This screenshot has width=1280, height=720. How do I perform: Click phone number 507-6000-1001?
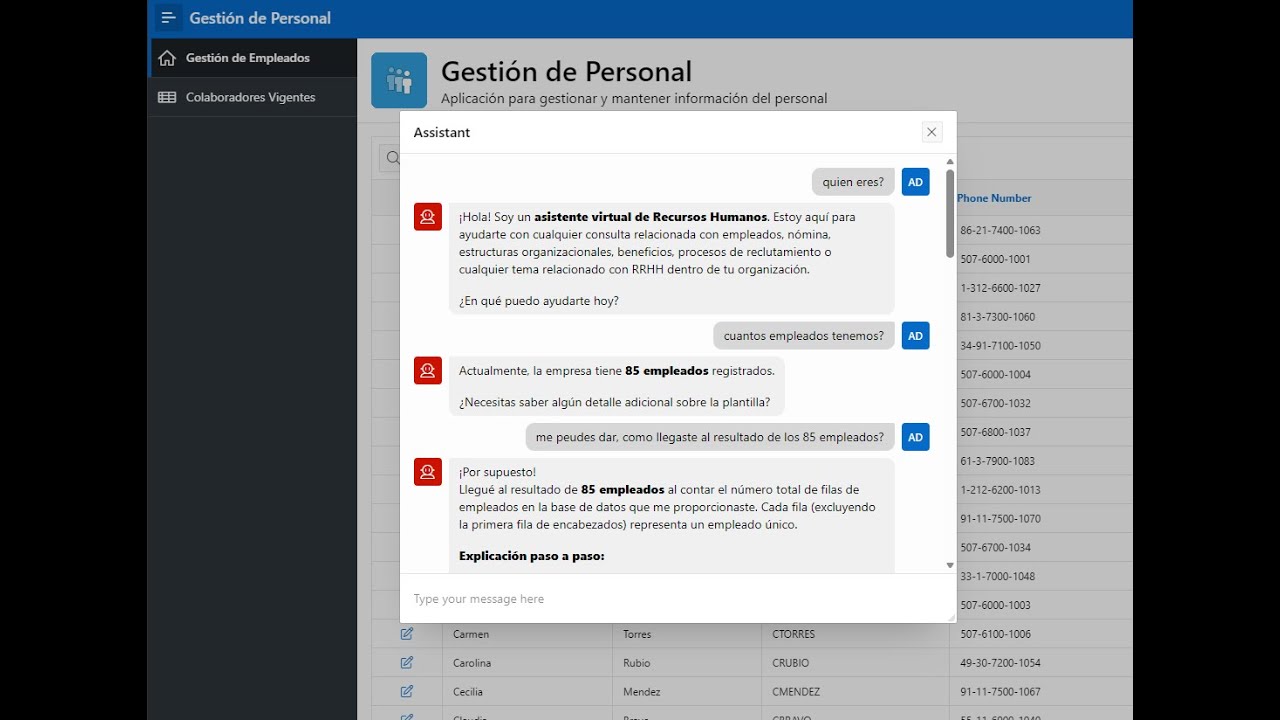click(x=995, y=259)
